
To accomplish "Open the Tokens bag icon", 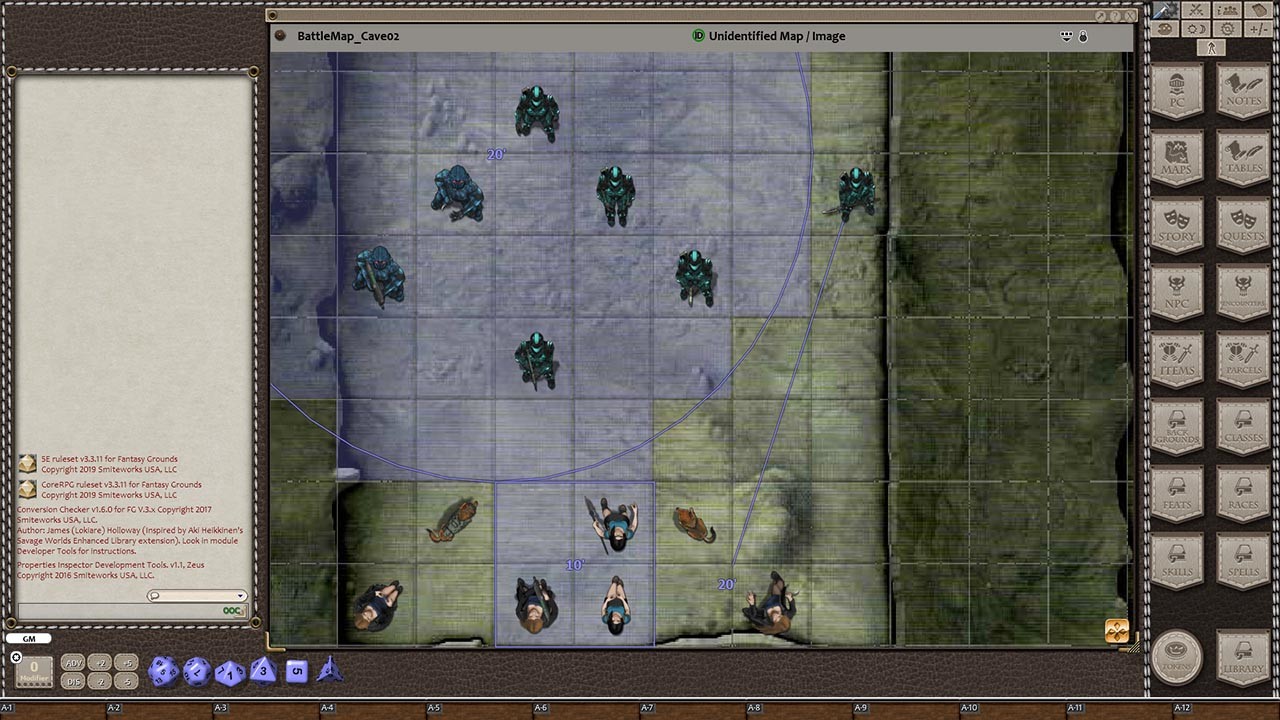I will (1177, 658).
